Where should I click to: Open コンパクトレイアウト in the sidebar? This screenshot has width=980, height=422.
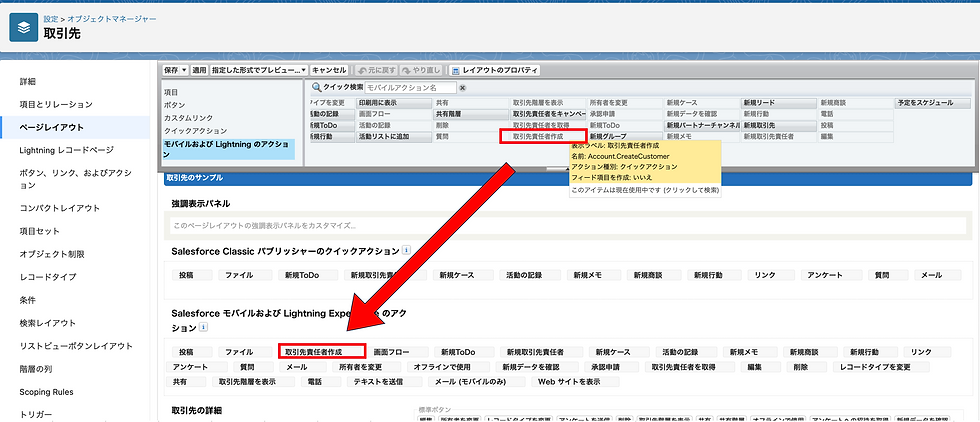pyautogui.click(x=59, y=208)
